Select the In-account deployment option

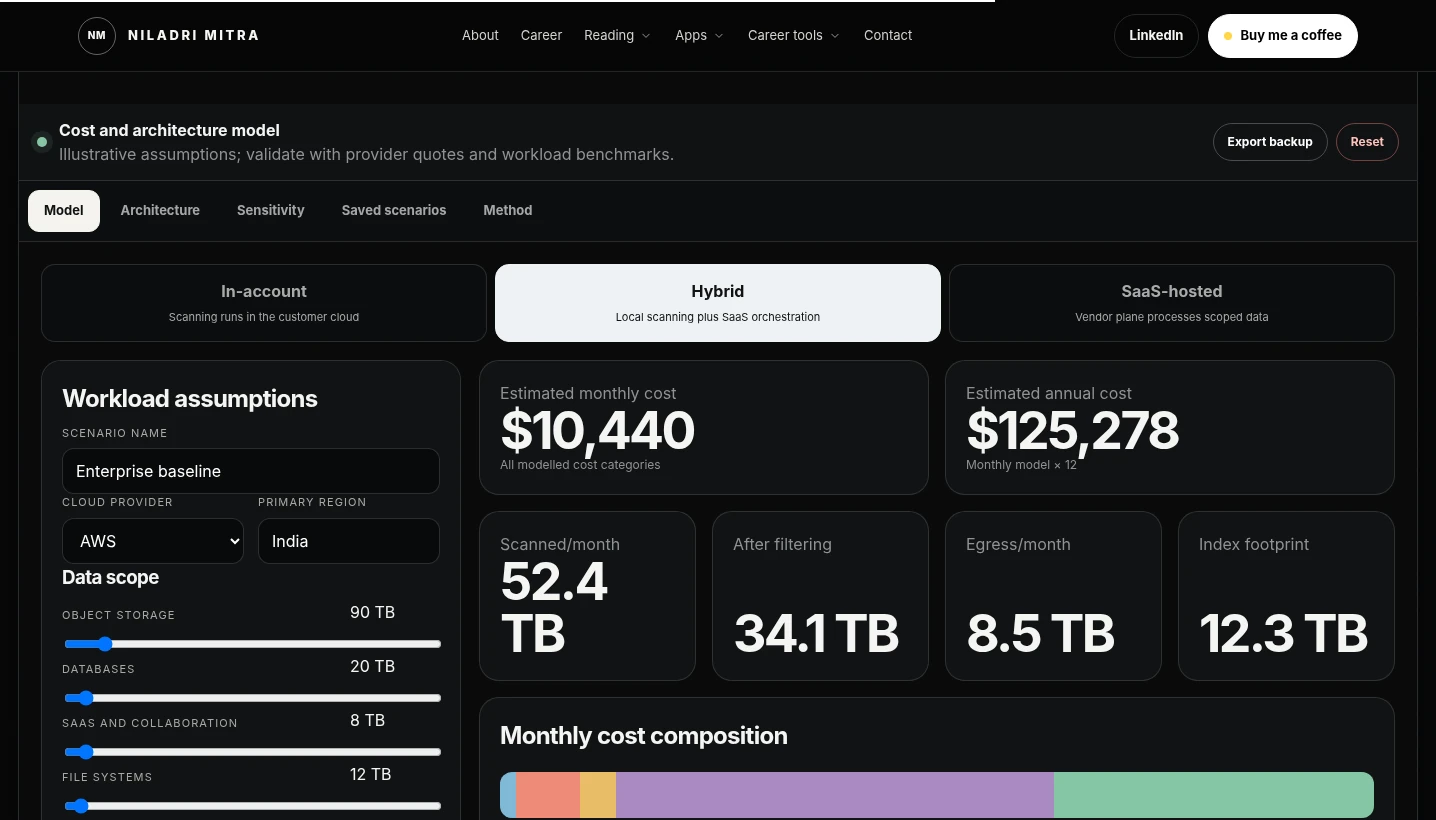point(264,303)
